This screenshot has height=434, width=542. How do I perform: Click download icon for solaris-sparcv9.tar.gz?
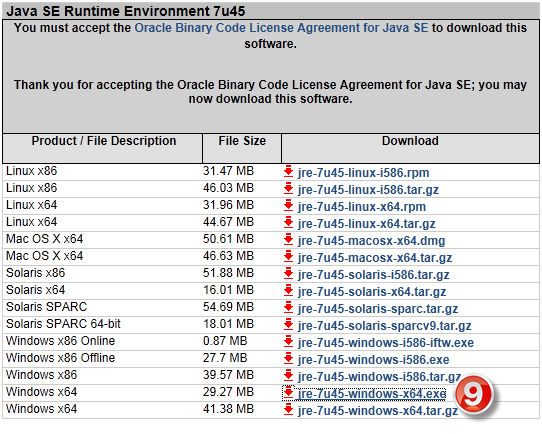click(x=288, y=324)
